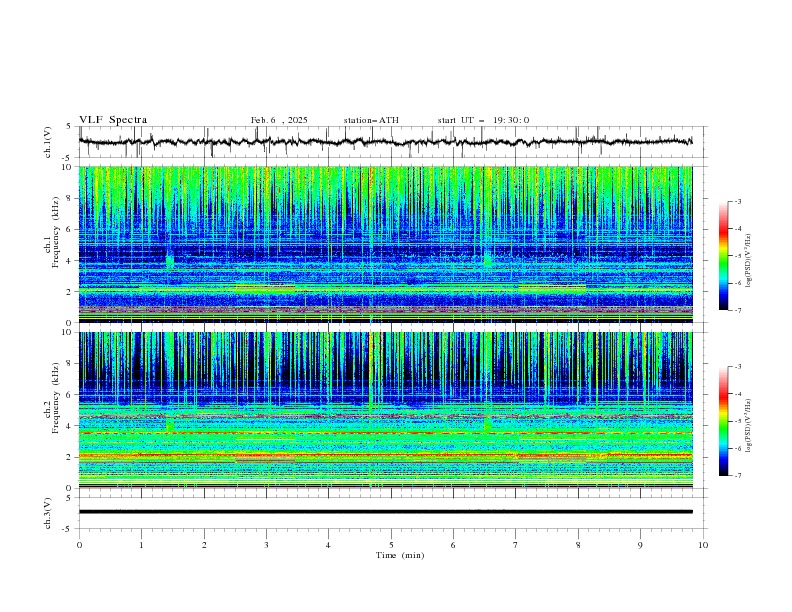Click the time axis tick label '0'

click(x=79, y=545)
